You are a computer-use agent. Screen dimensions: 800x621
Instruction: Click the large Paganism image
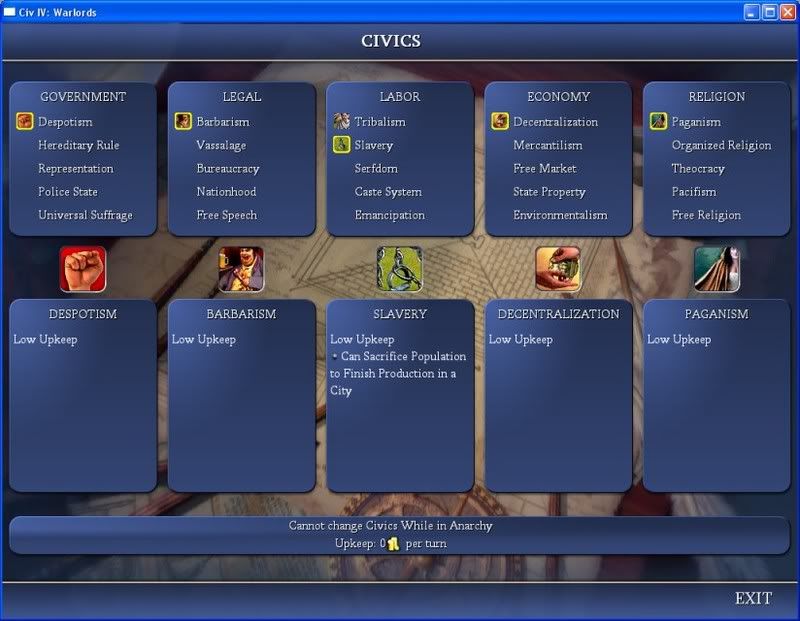(717, 269)
